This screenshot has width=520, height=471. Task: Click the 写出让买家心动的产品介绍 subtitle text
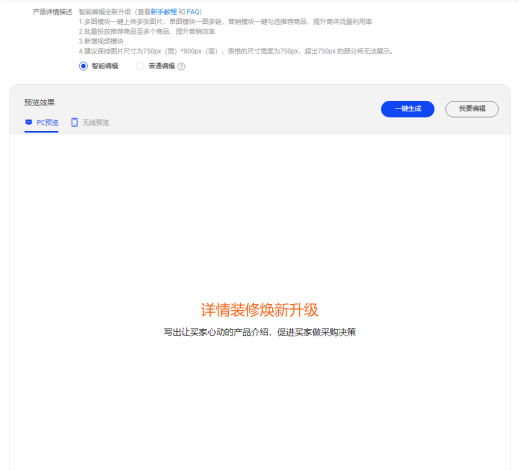click(x=260, y=332)
